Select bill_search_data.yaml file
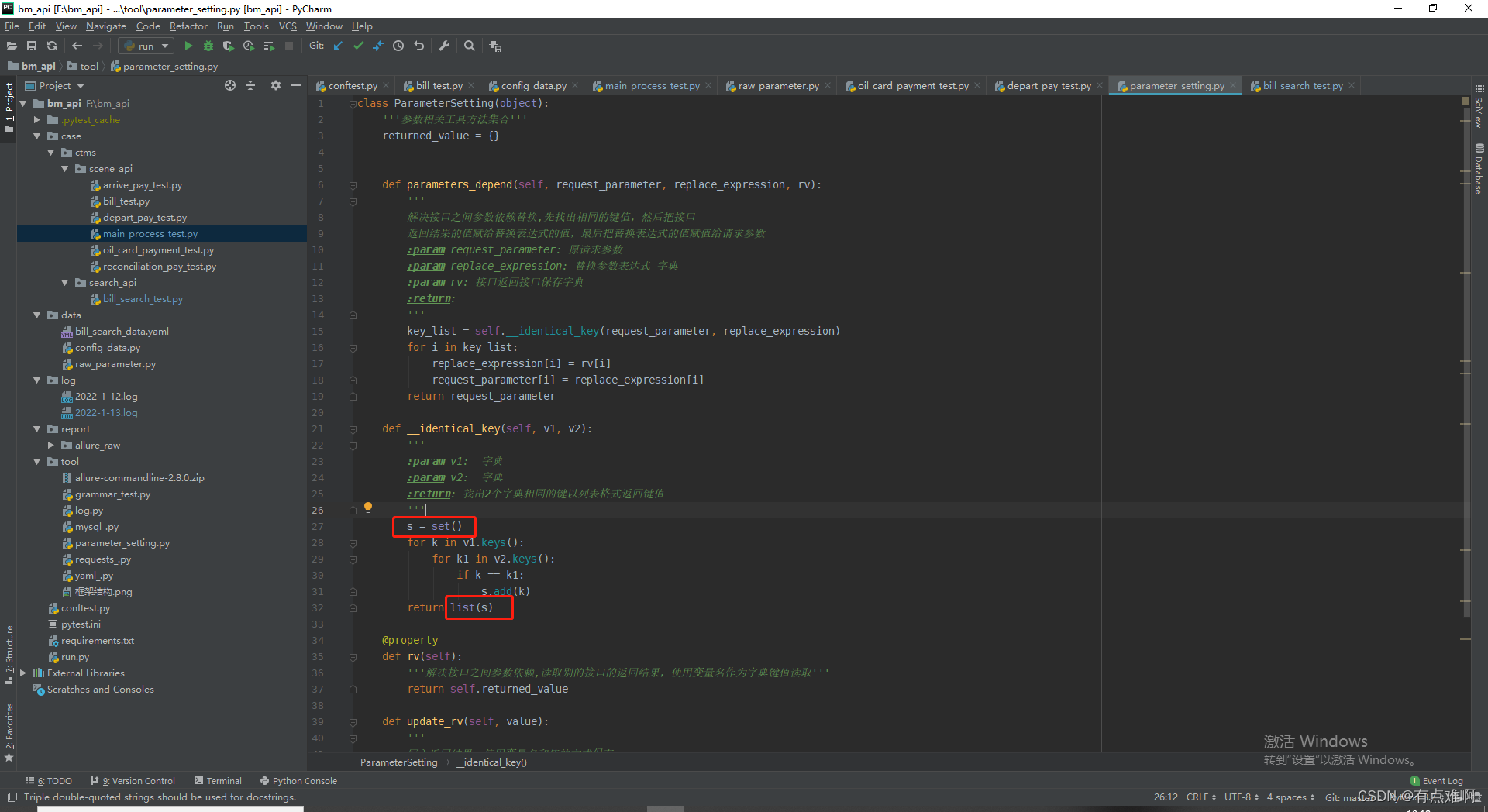 coord(122,332)
